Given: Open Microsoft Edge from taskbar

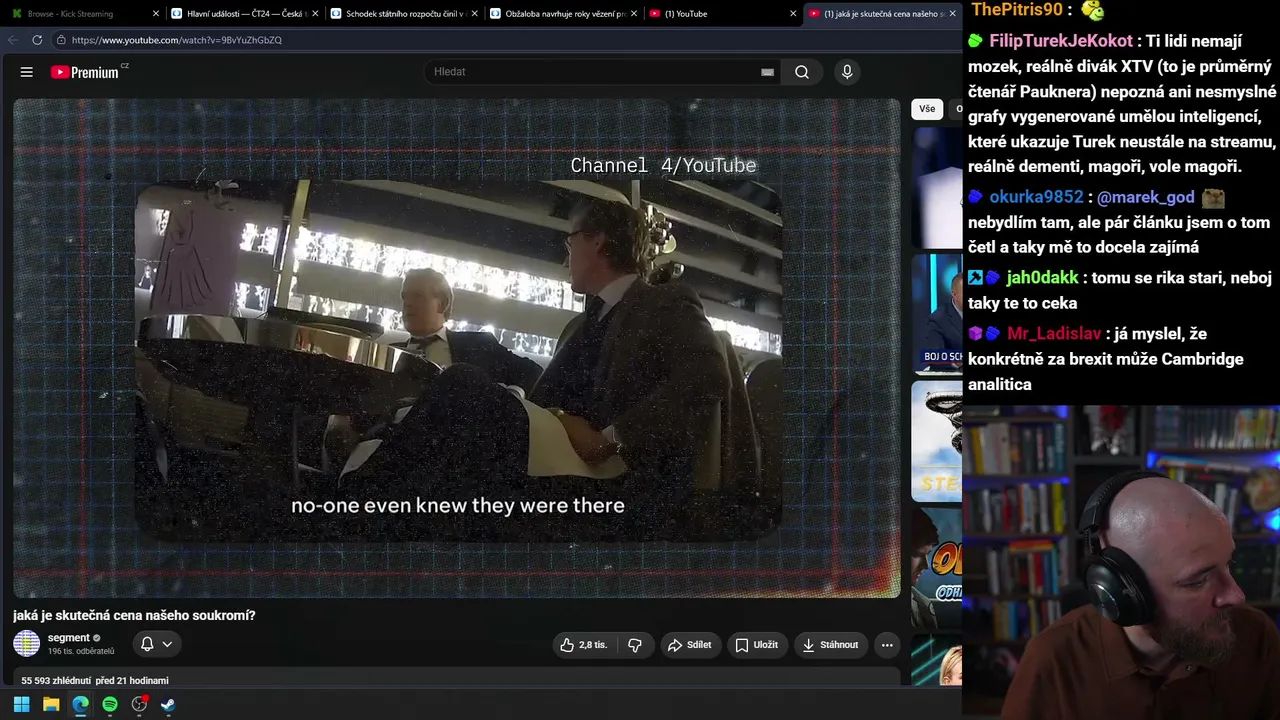Looking at the screenshot, I should tap(80, 704).
